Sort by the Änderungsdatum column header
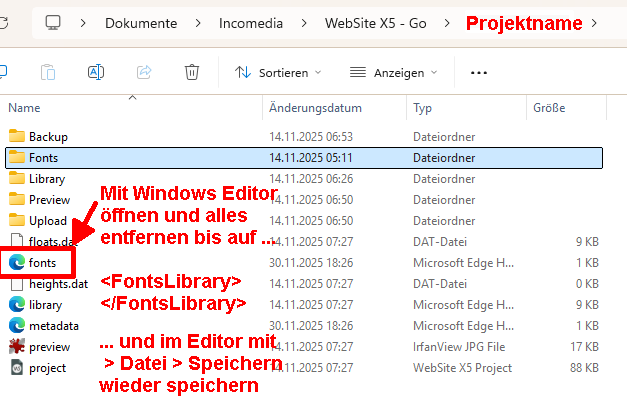 tap(315, 108)
